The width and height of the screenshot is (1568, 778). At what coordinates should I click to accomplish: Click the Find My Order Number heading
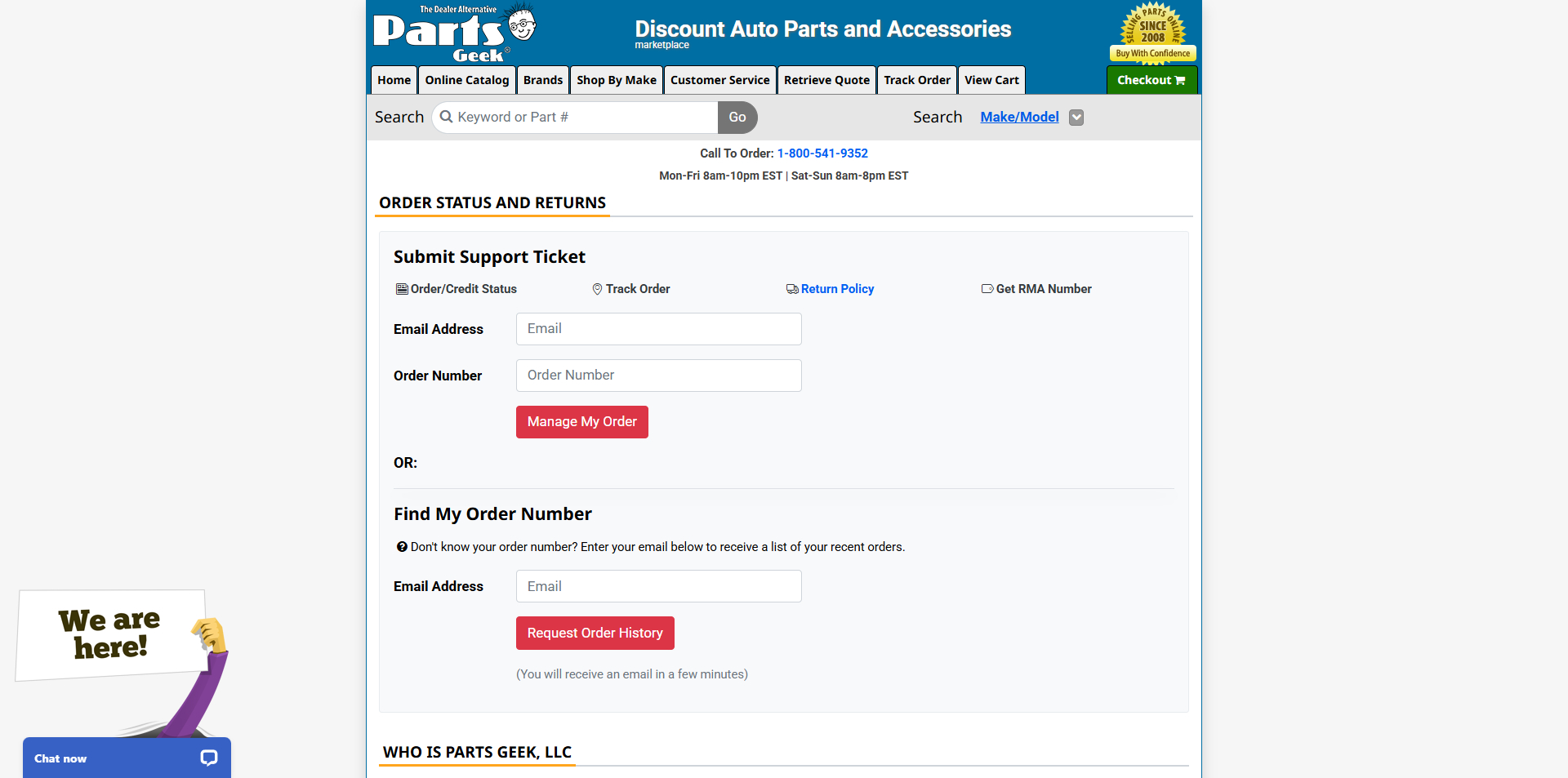(492, 514)
